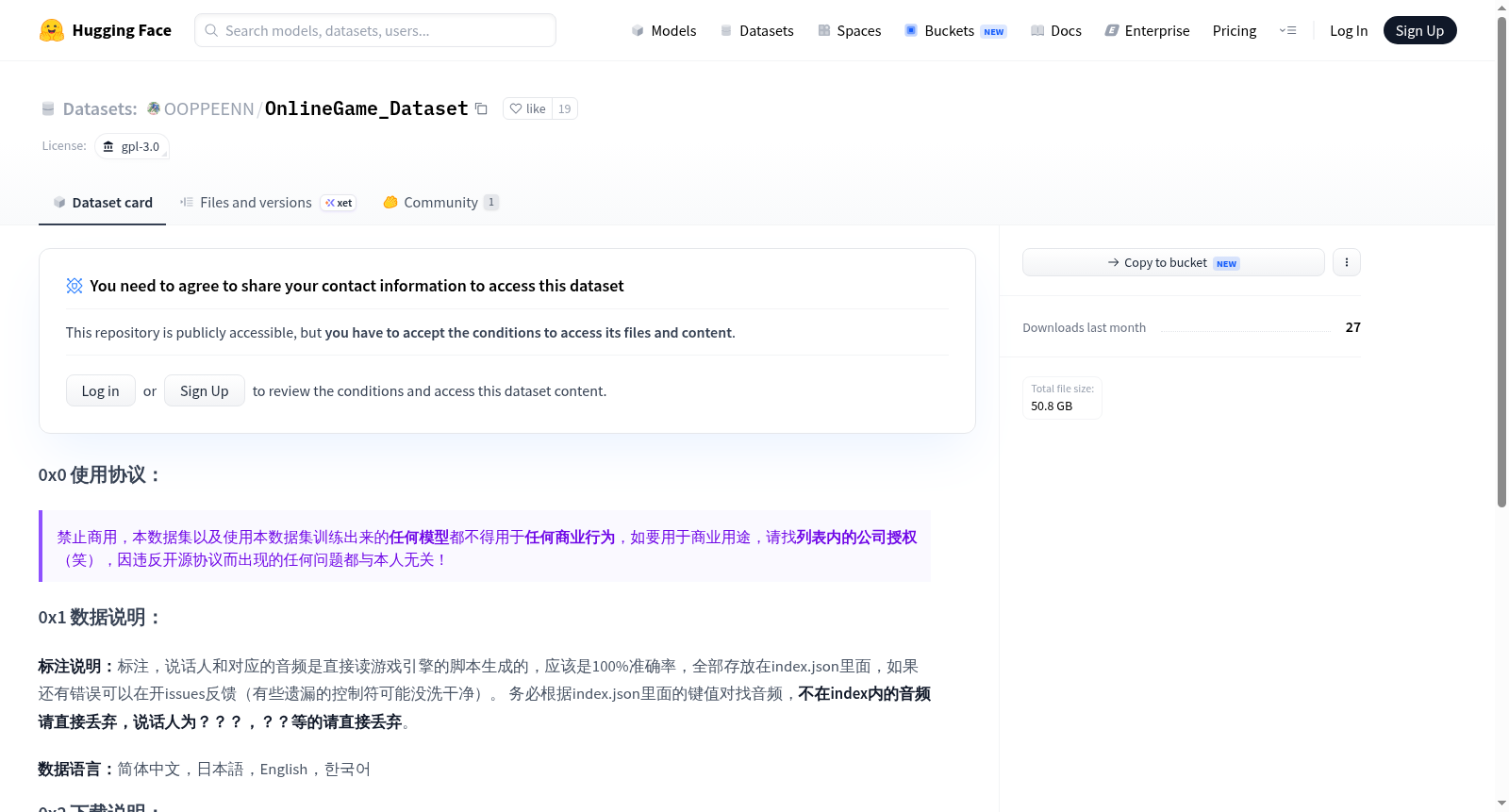Click the Docs book icon

[x=1037, y=30]
